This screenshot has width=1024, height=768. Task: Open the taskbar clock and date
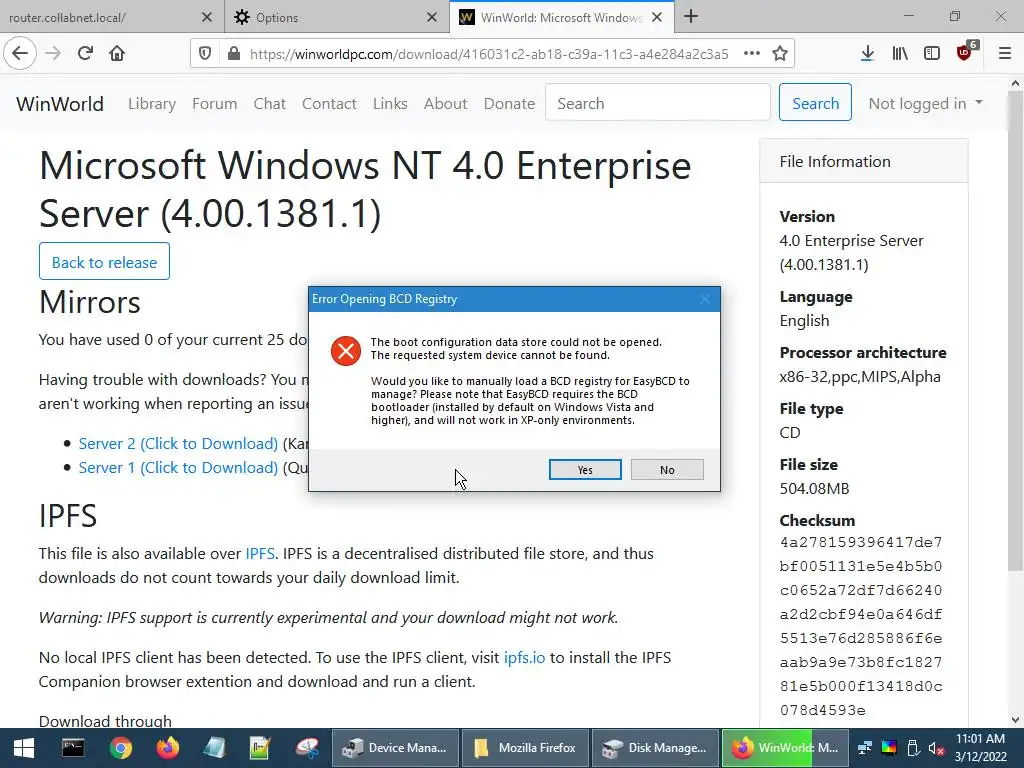pos(980,748)
